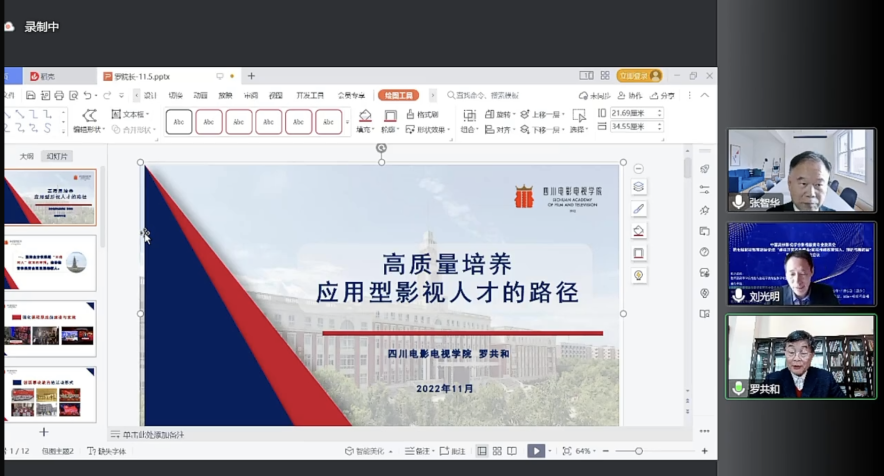Click the shape Fill paint bucket icon

(365, 116)
